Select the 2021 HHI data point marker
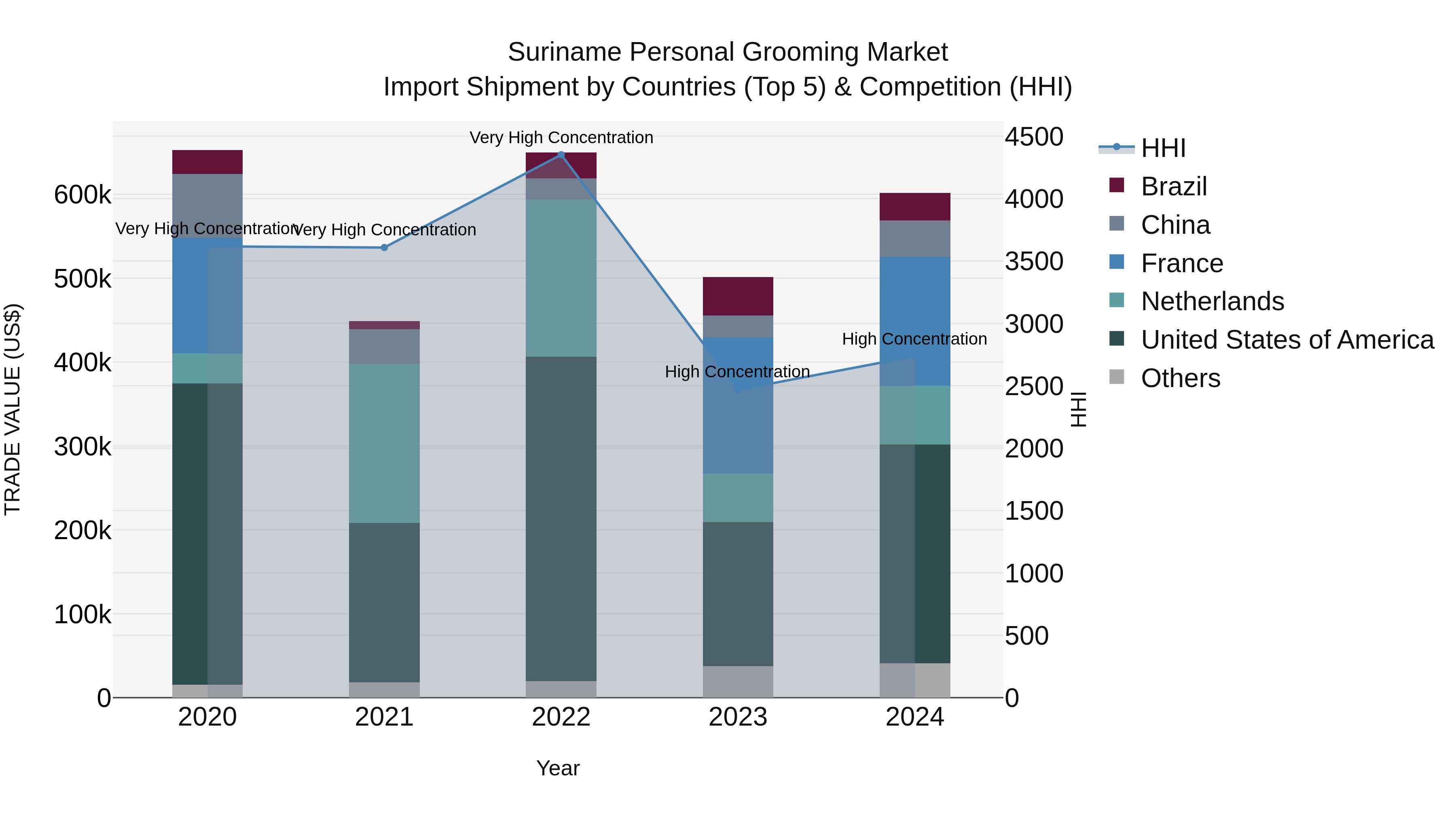Viewport: 1456px width, 819px height. point(384,248)
